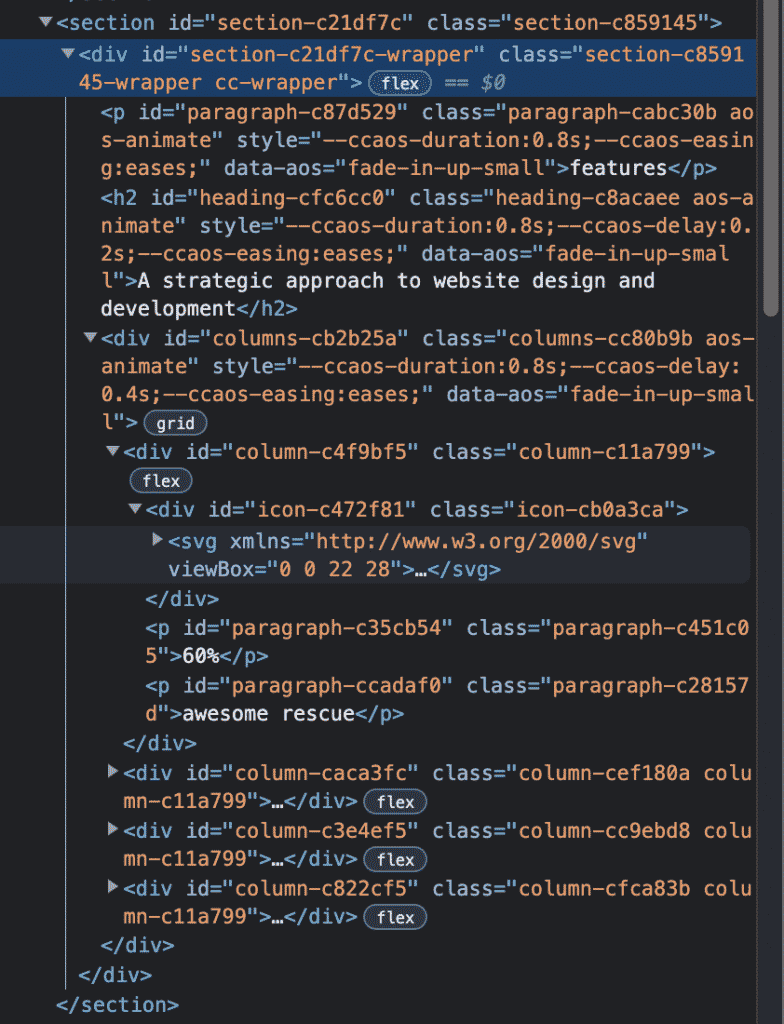The image size is (784, 1024).
Task: Toggle the grid badge on columns-cb2b25a
Action: click(175, 423)
